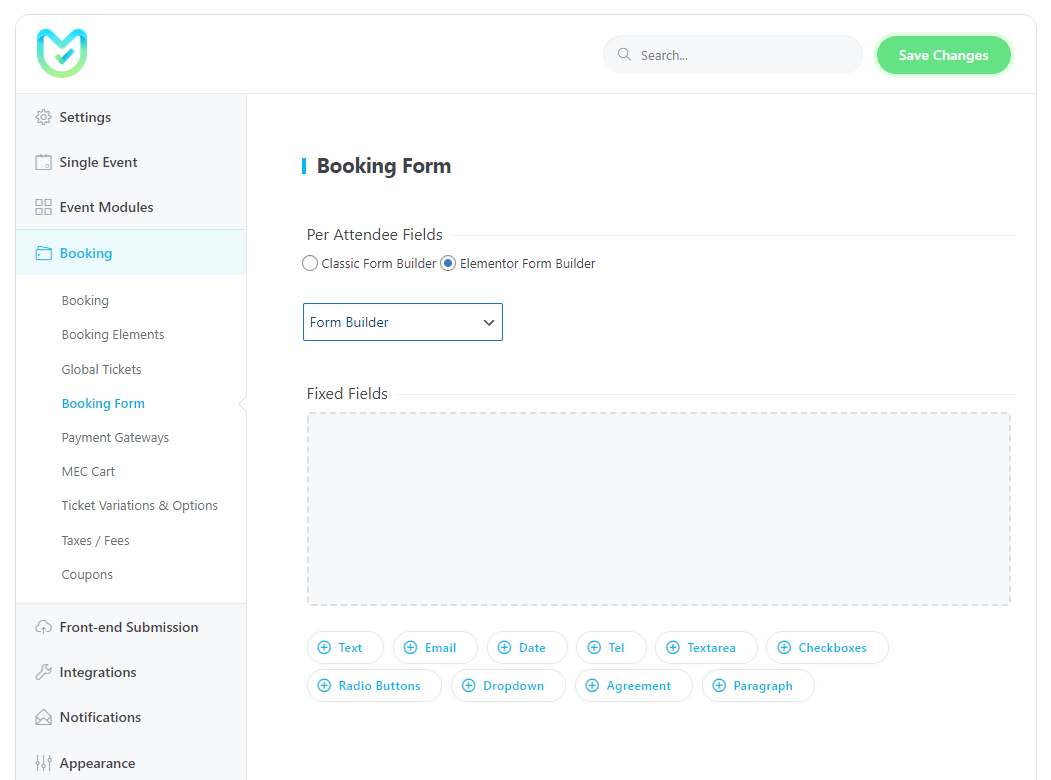The height and width of the screenshot is (780, 1051).
Task: Open the Payment Gateways submenu item
Action: [x=115, y=437]
